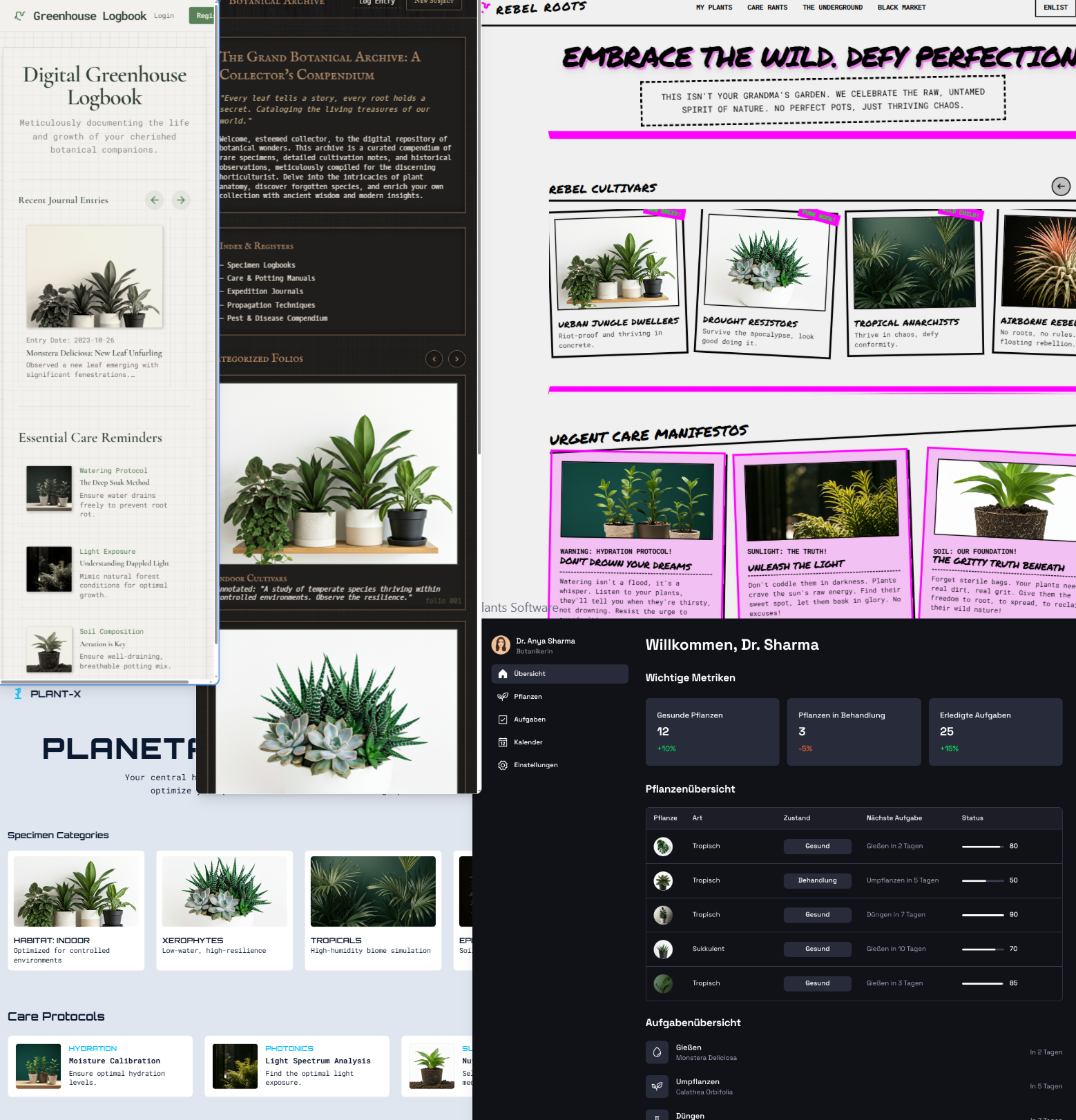Select Übersicht in the dashboard sidebar
The width and height of the screenshot is (1076, 1120).
[x=559, y=674]
